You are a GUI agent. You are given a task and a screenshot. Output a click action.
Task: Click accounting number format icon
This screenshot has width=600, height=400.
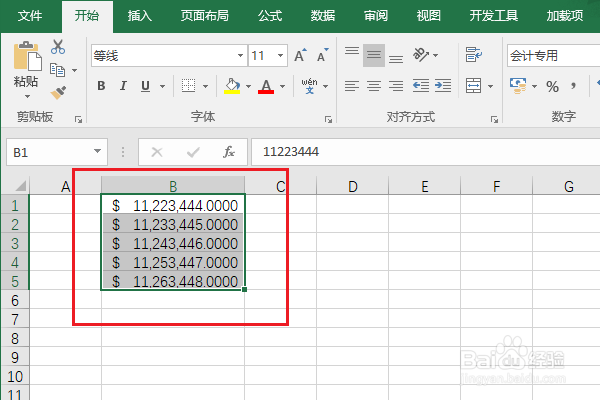point(518,86)
